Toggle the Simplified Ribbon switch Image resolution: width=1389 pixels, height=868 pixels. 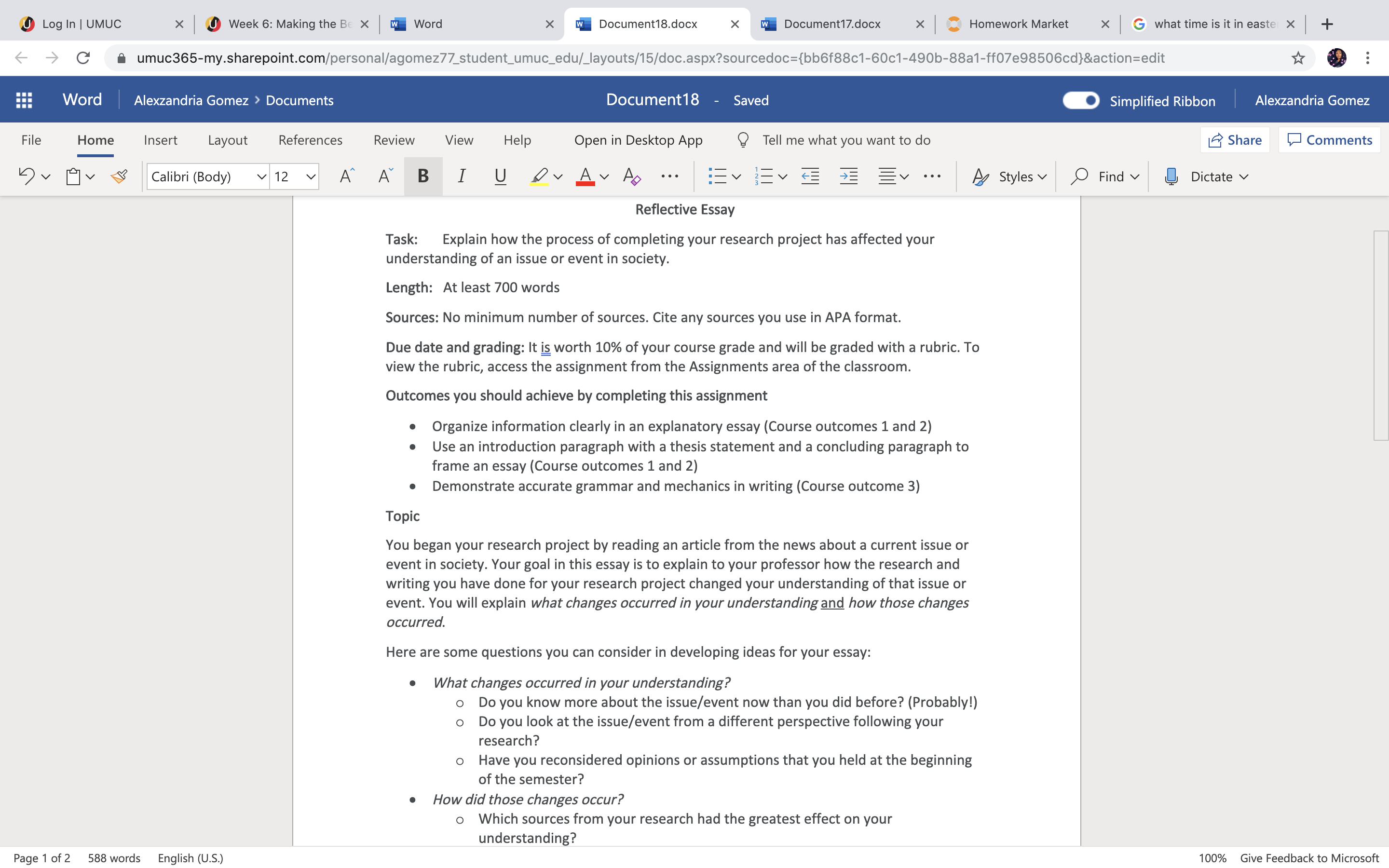click(1081, 100)
